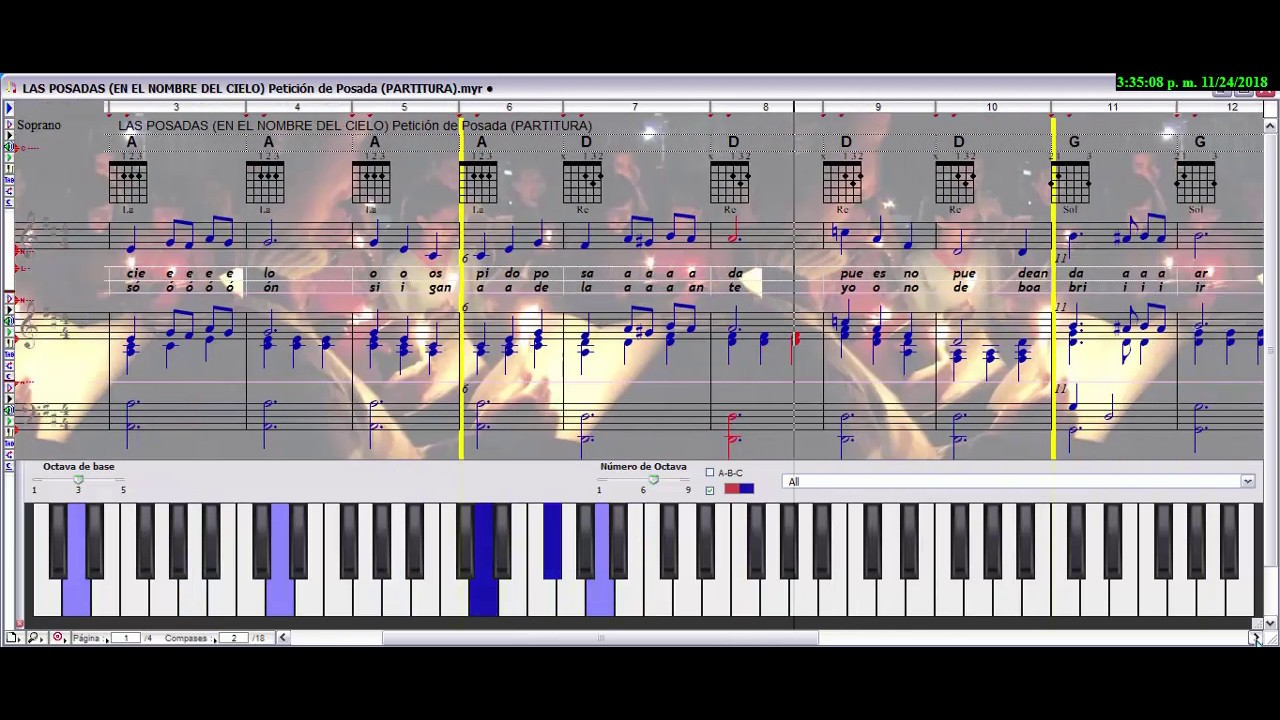Screen dimensions: 1280x720
Task: Toggle Tab icon on the middle staff
Action: click(9, 354)
